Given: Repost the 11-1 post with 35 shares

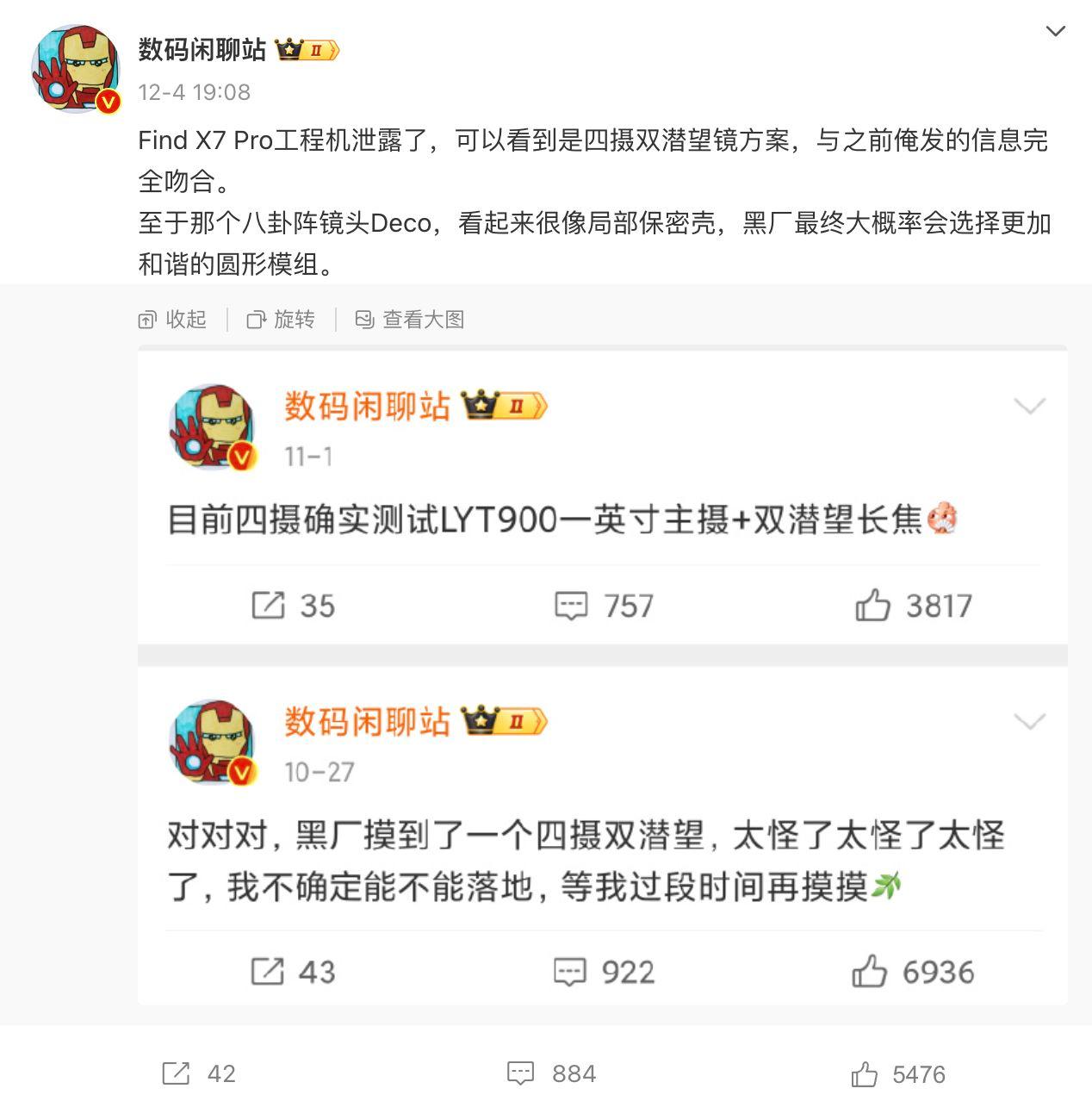Looking at the screenshot, I should [x=293, y=606].
